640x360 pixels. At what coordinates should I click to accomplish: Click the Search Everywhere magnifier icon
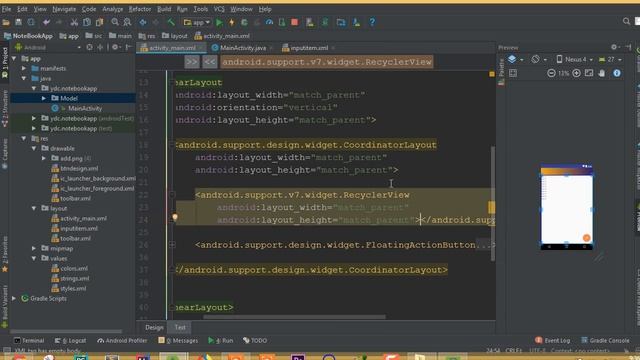click(x=626, y=21)
